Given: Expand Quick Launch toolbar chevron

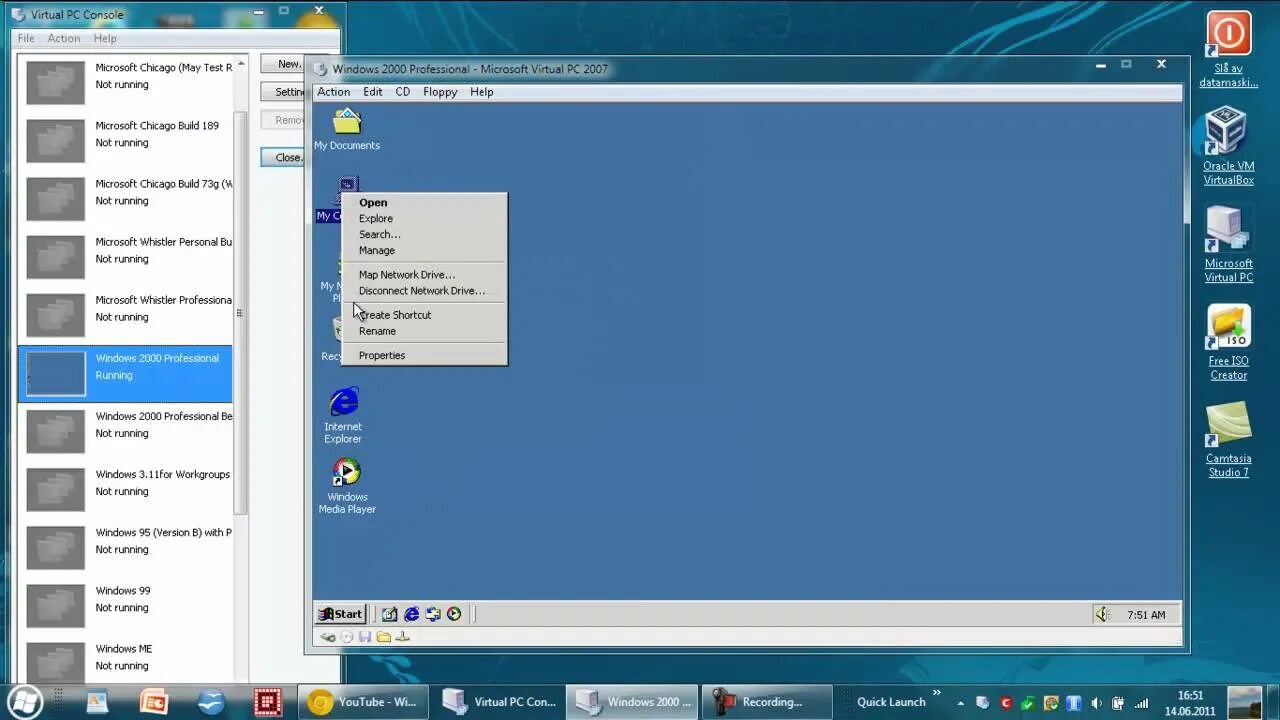Looking at the screenshot, I should (x=937, y=693).
